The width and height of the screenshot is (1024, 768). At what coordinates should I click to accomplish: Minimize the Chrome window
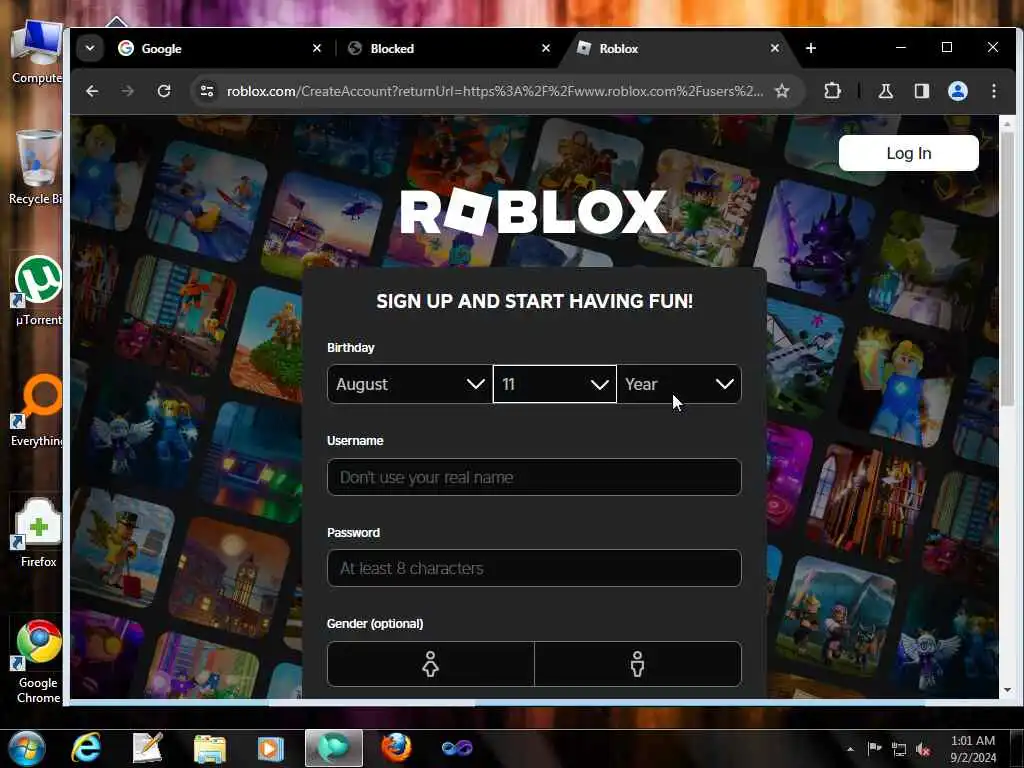901,48
